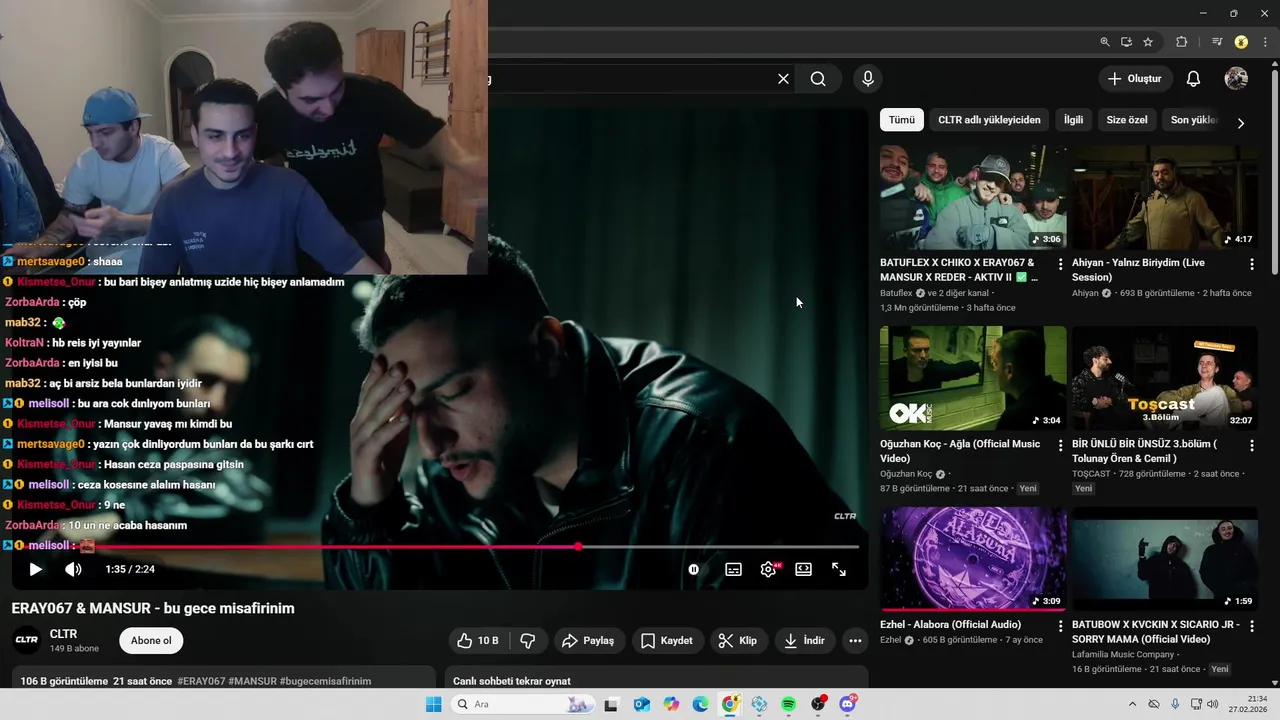Seek on the red video progress bar

[435, 547]
